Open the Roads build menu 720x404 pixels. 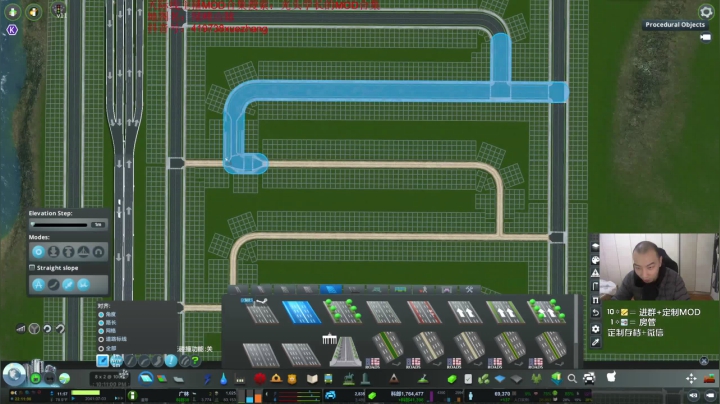coord(146,379)
